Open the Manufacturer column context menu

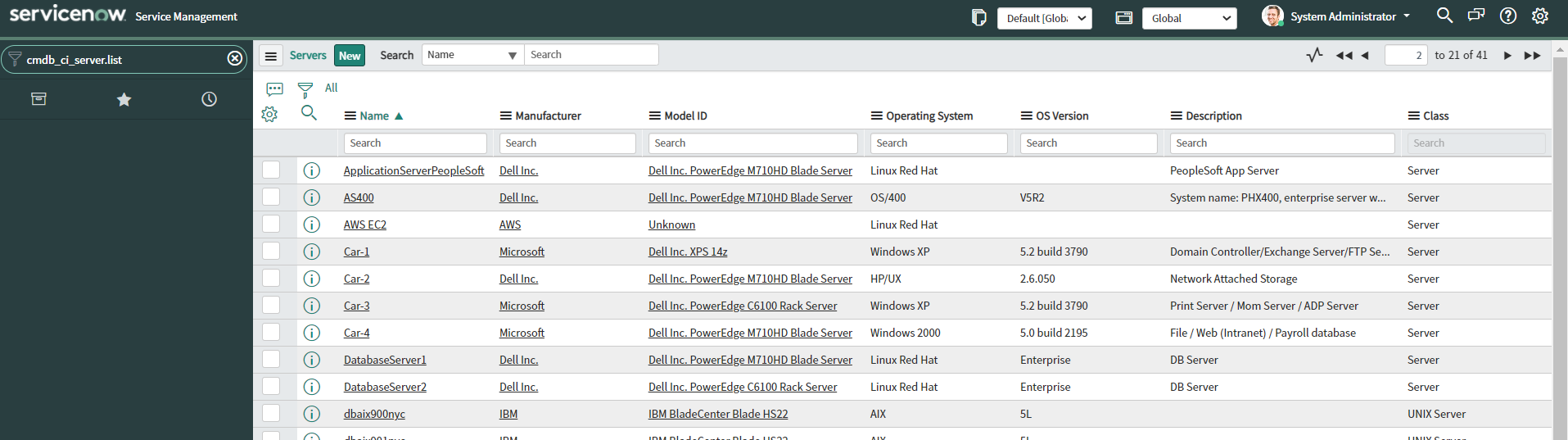pyautogui.click(x=506, y=116)
